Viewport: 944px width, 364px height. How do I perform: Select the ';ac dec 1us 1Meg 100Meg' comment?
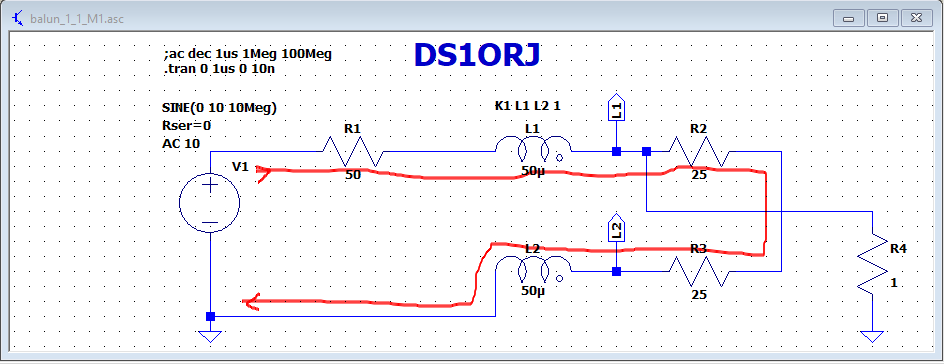tap(247, 54)
